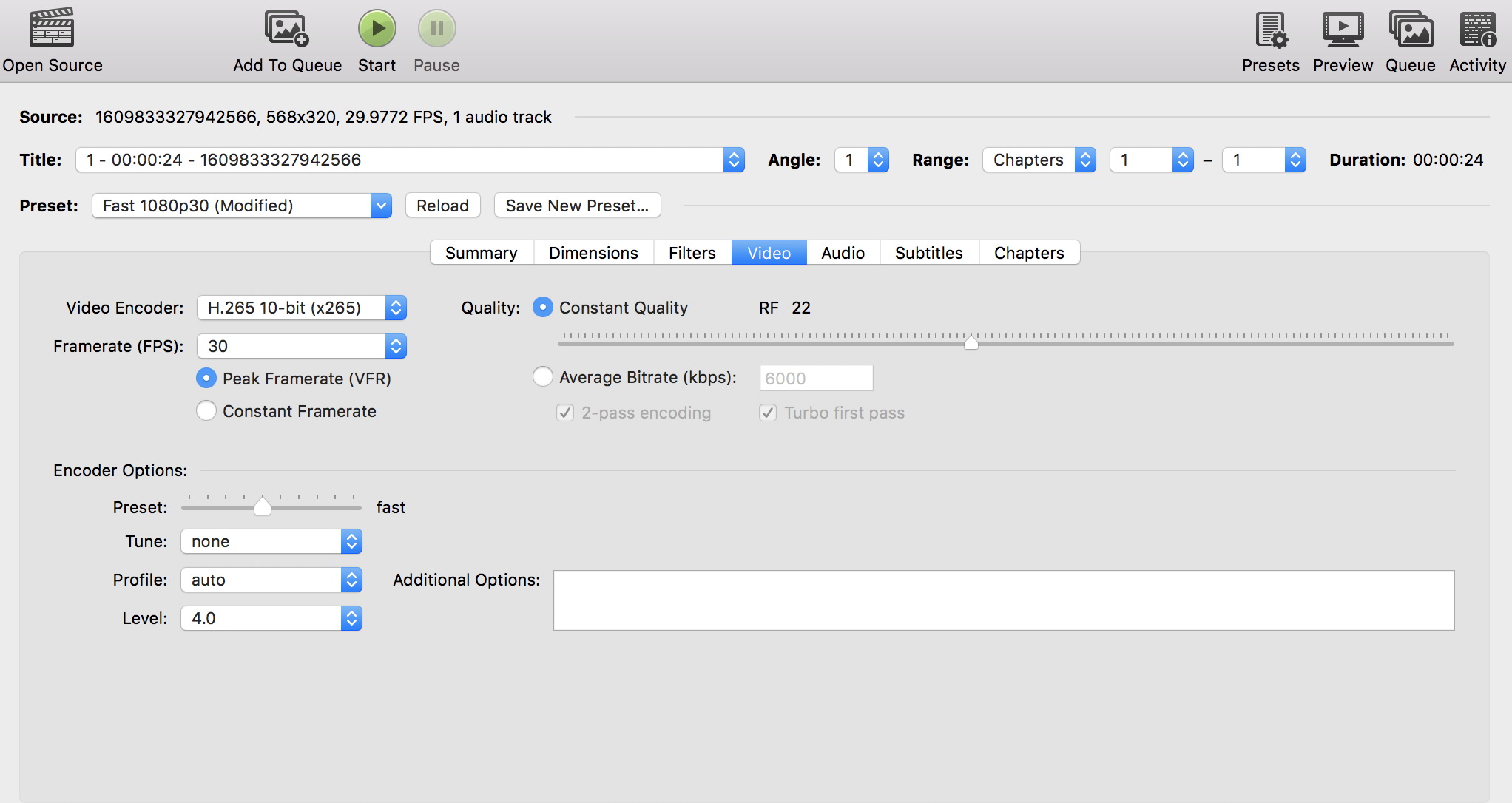This screenshot has width=1512, height=803.
Task: Expand the Framerate (FPS) dropdown
Action: (302, 346)
